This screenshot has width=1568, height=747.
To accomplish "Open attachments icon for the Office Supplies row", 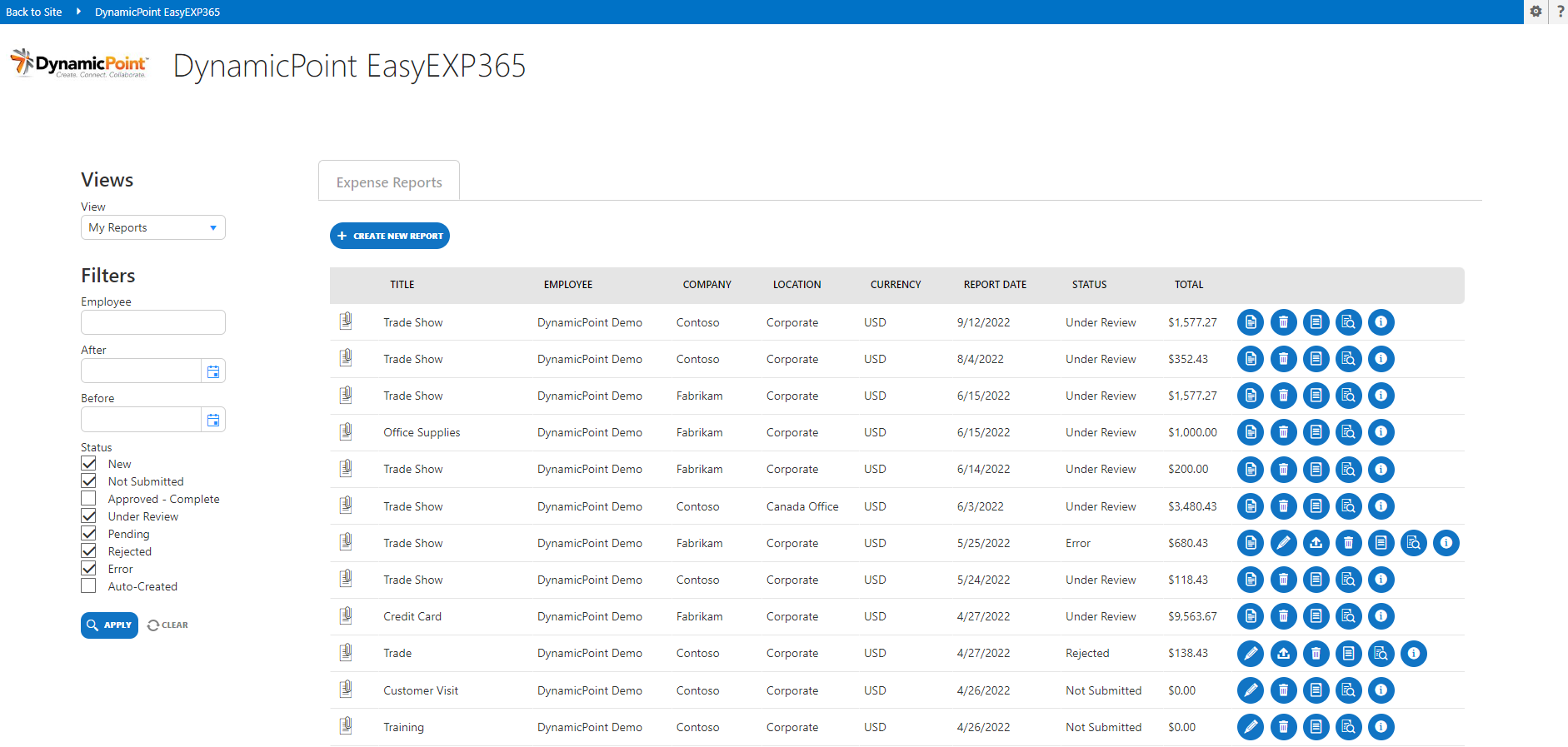I will click(346, 431).
